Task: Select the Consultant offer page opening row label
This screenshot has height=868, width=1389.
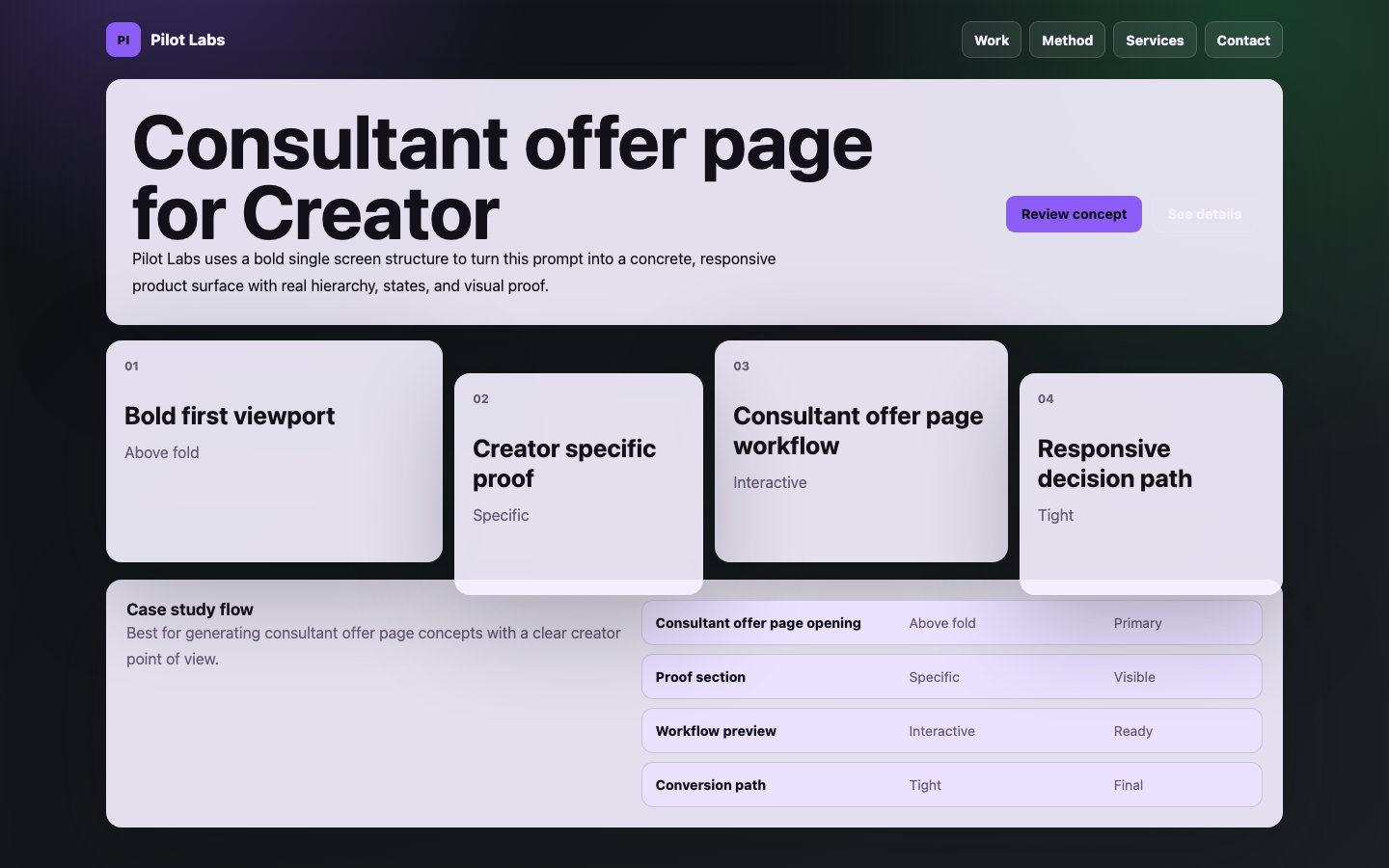Action: tap(758, 623)
